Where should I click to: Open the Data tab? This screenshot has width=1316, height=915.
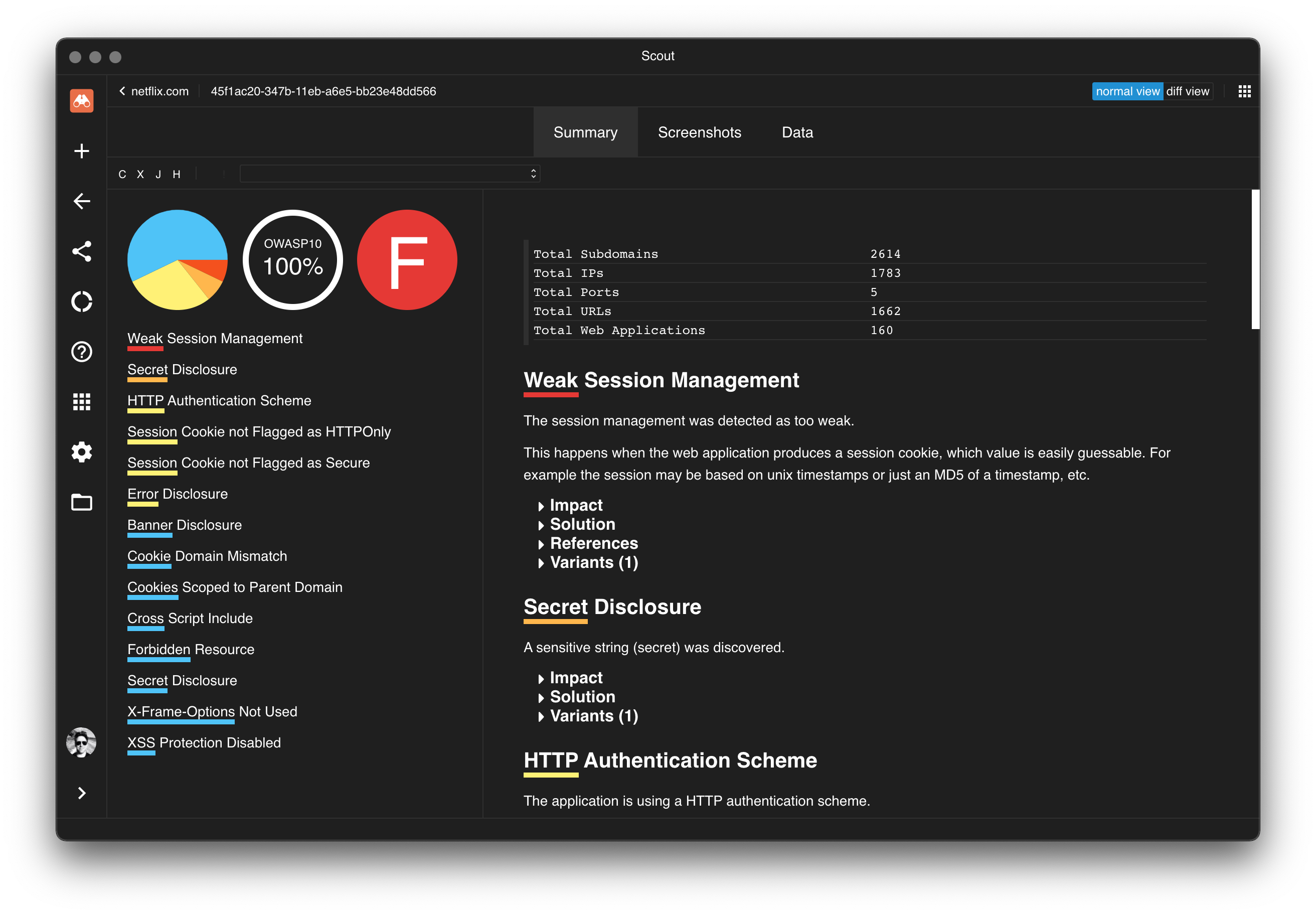point(797,132)
